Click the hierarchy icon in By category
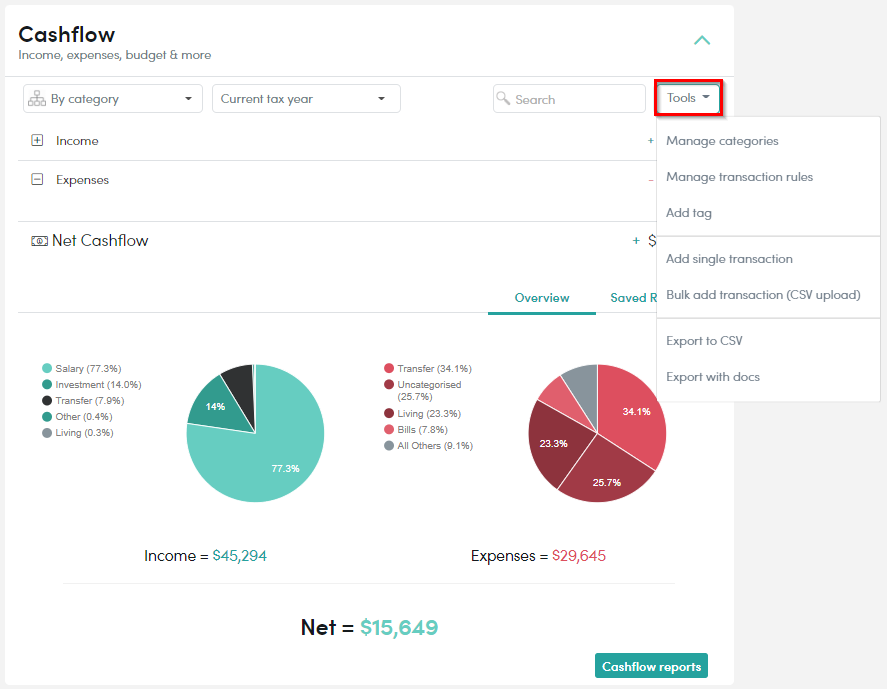Viewport: 887px width, 689px height. 37,98
